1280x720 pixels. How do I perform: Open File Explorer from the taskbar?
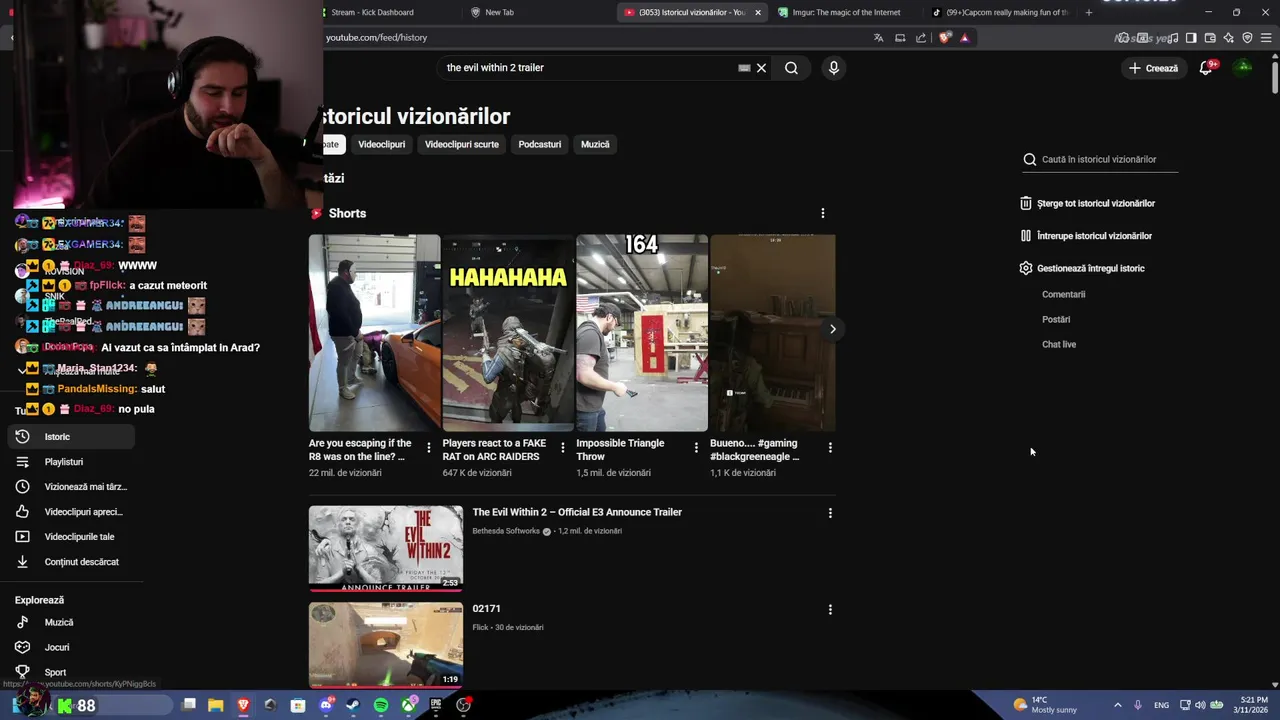[x=216, y=705]
